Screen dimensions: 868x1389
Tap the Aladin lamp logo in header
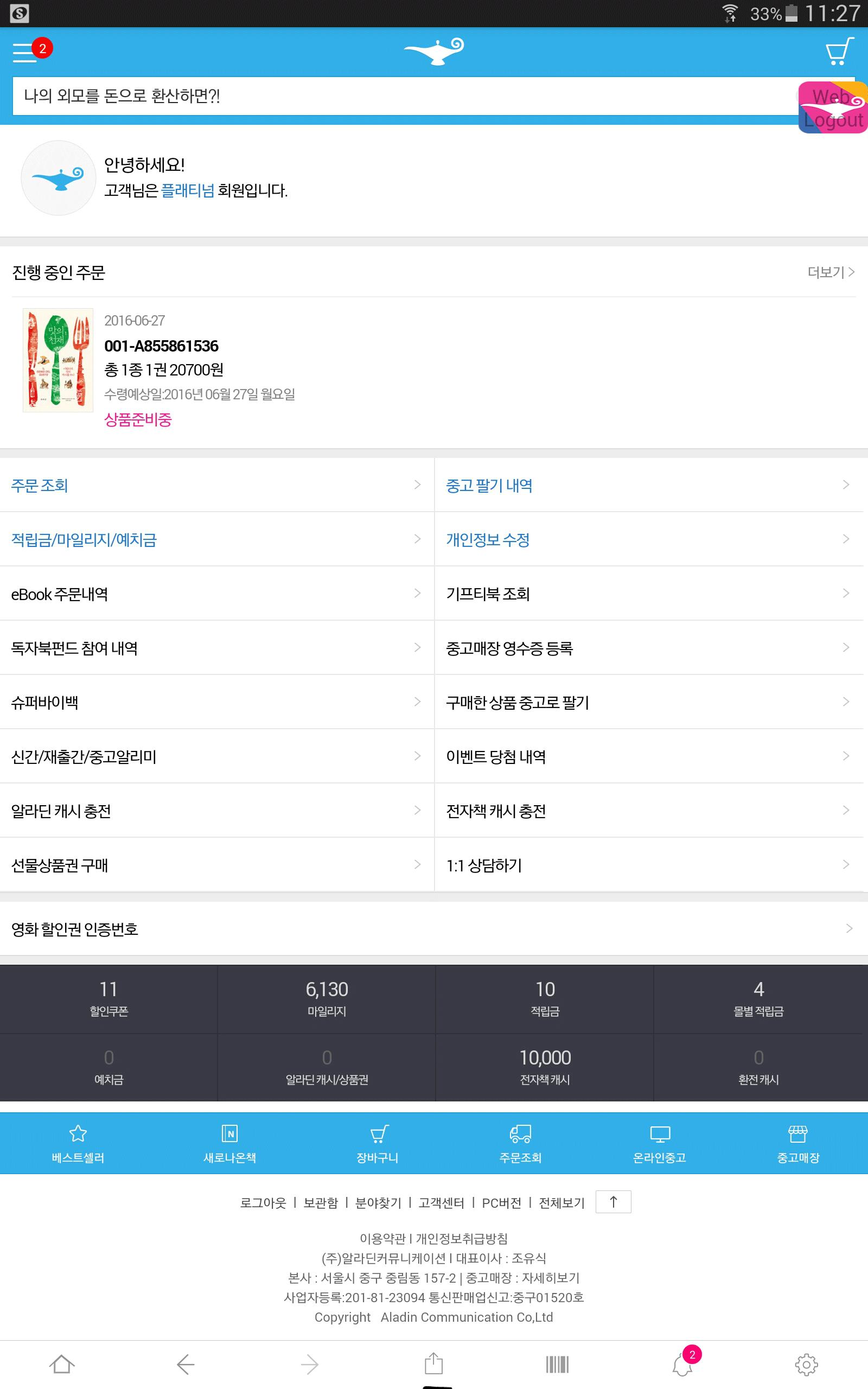(x=434, y=51)
